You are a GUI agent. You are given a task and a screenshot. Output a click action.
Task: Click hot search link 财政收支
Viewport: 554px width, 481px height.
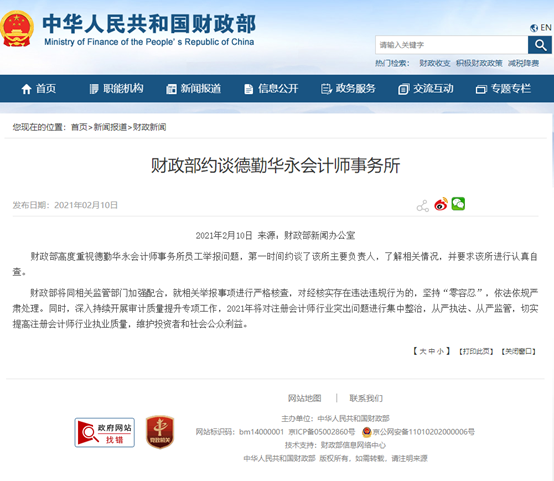coord(435,63)
